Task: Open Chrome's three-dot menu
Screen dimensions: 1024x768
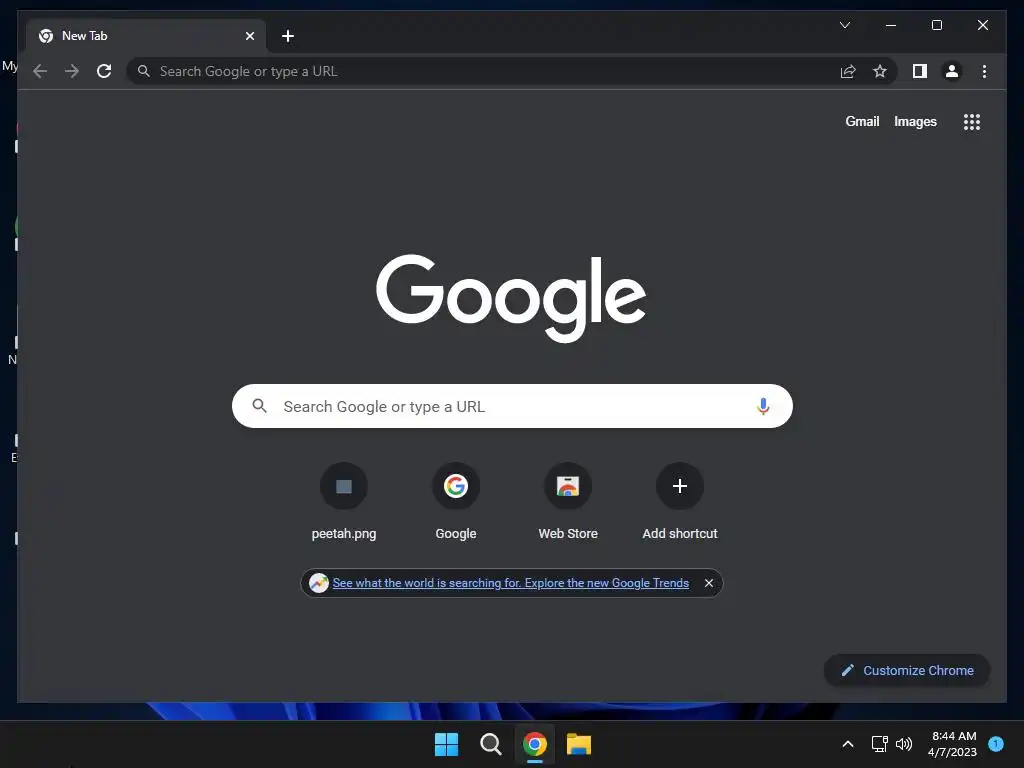Action: (984, 71)
